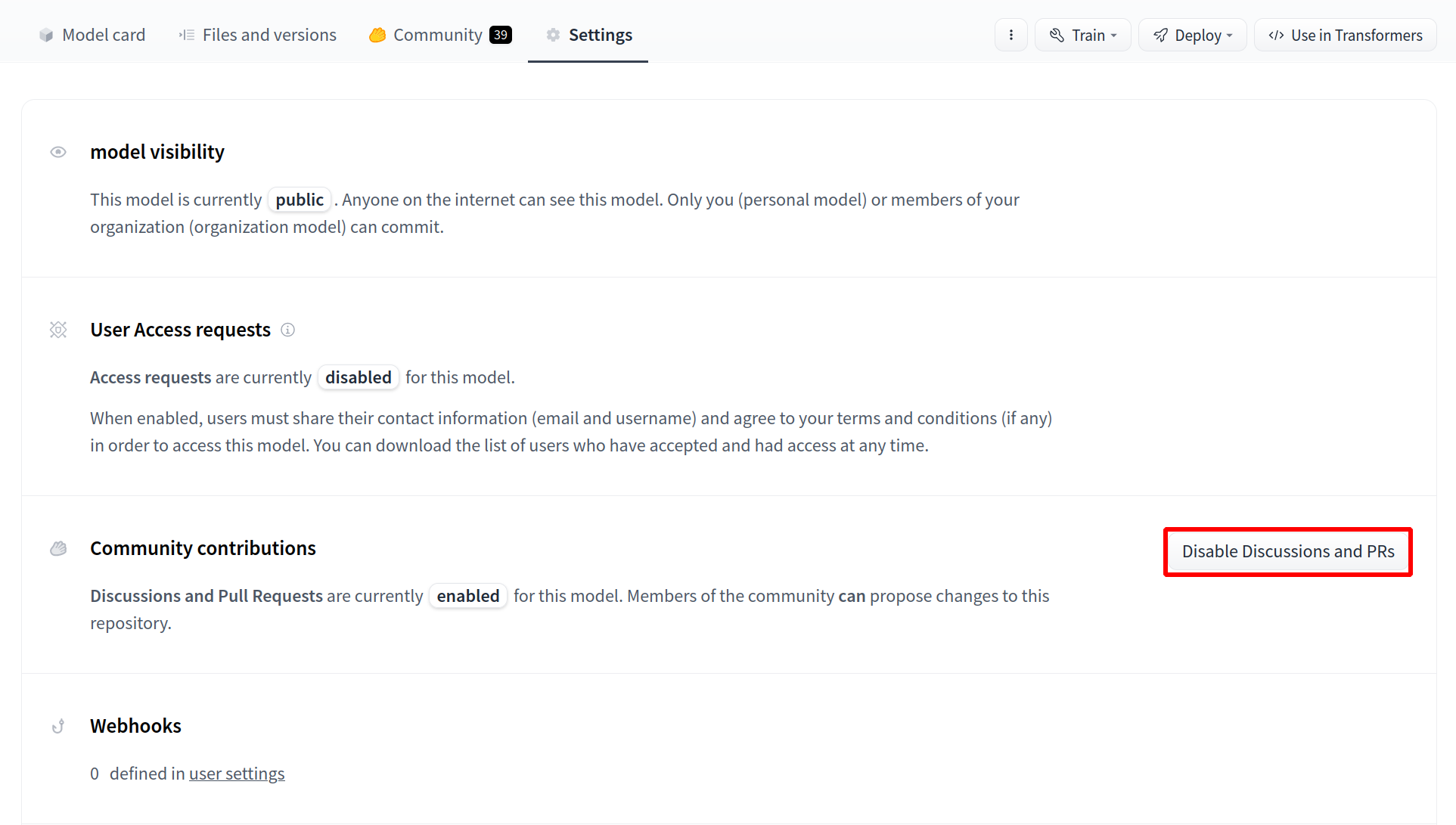
Task: Click the Files and versions list icon
Action: (x=187, y=36)
